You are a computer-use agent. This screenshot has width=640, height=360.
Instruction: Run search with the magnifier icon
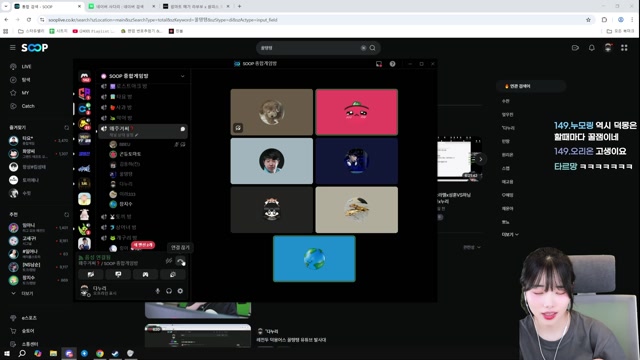click(x=373, y=48)
